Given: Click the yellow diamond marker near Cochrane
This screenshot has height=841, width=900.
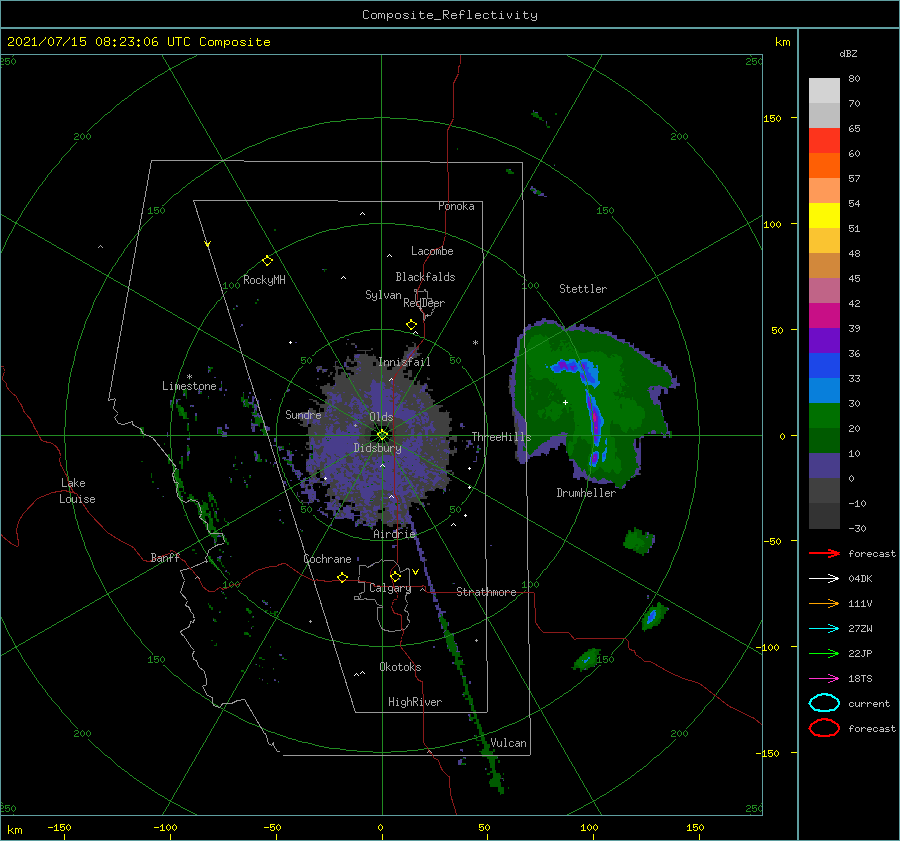Looking at the screenshot, I should [x=342, y=577].
